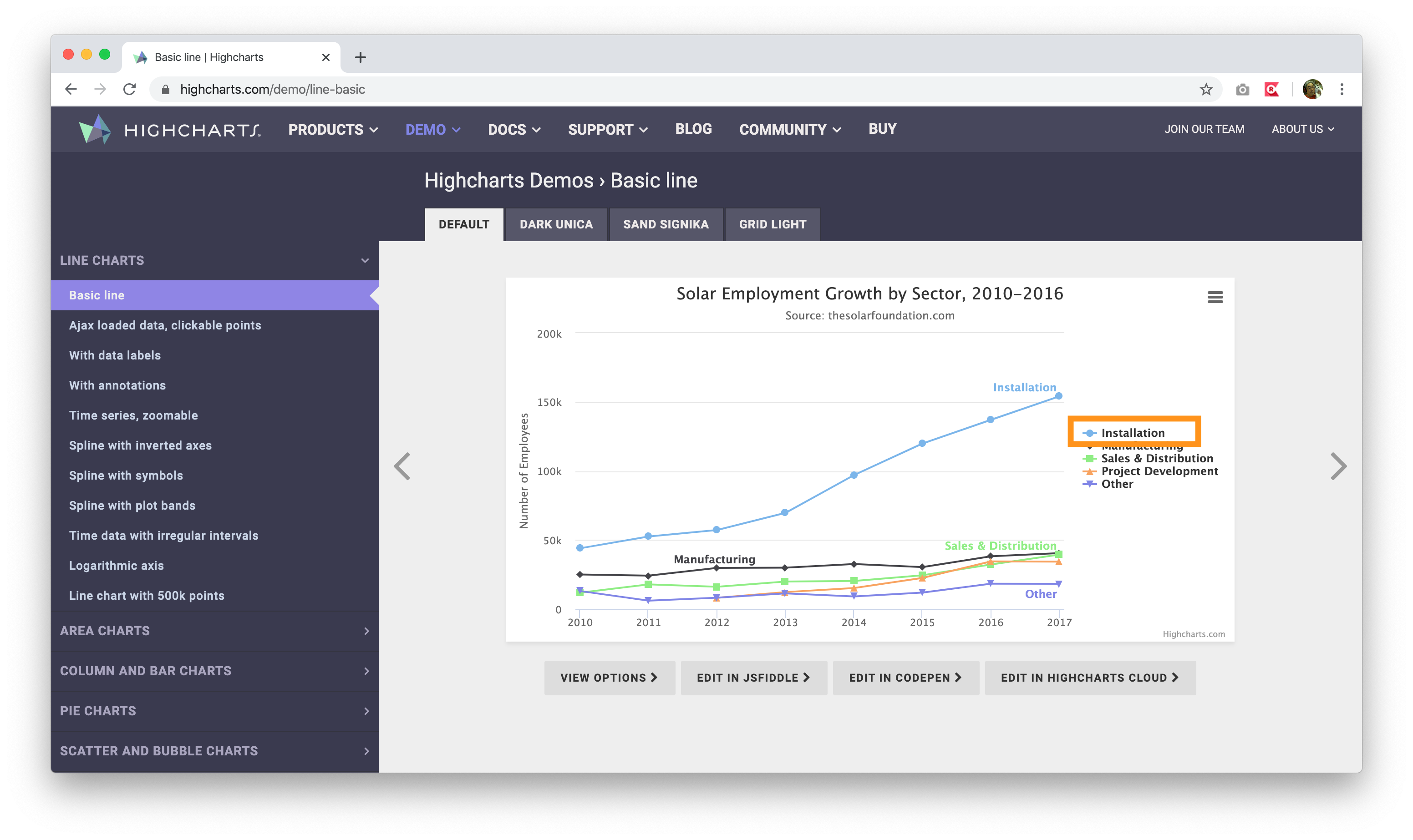Click the camera extension icon

[x=1242, y=90]
